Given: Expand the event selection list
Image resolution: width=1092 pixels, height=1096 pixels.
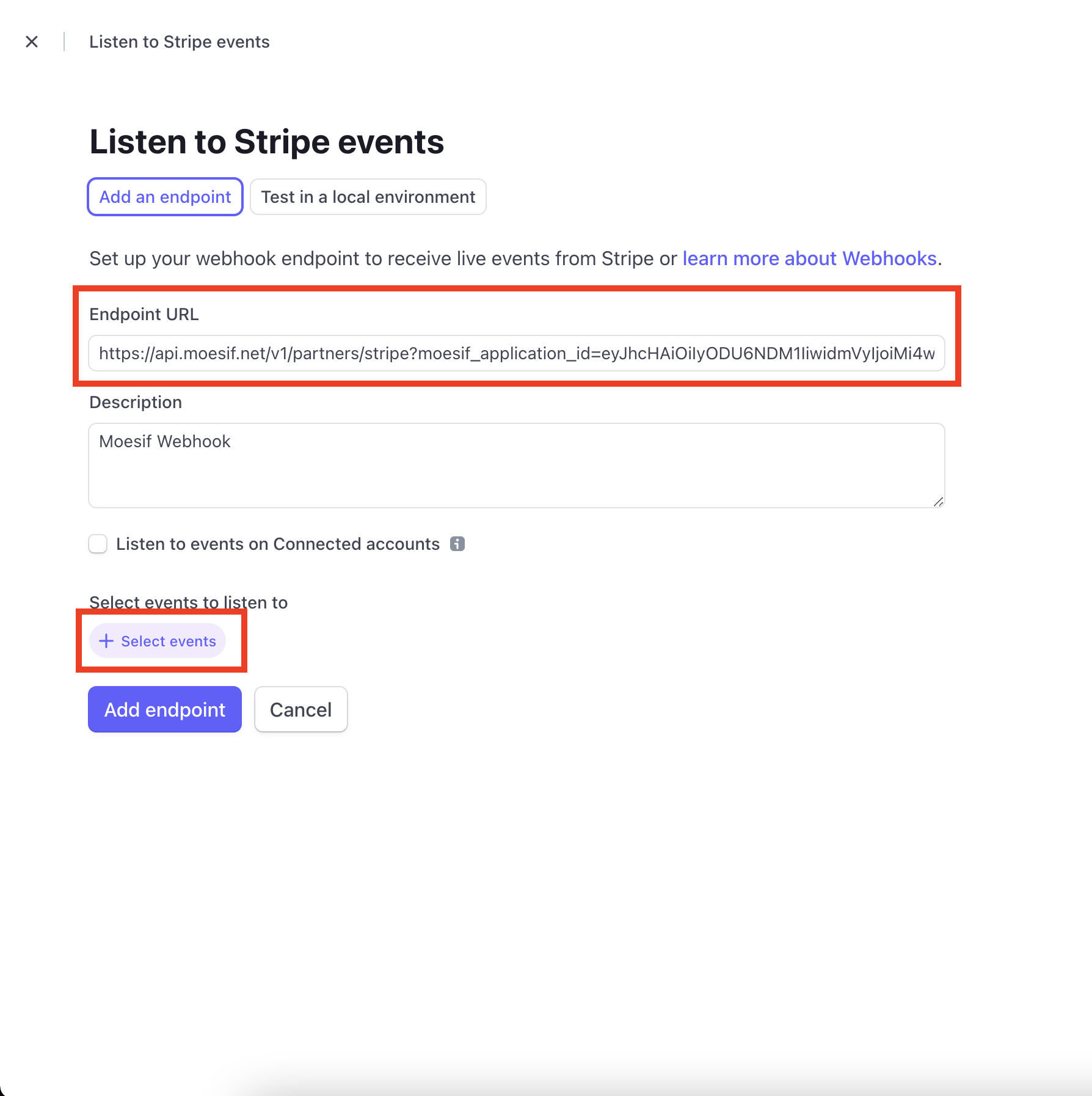Looking at the screenshot, I should [x=158, y=641].
